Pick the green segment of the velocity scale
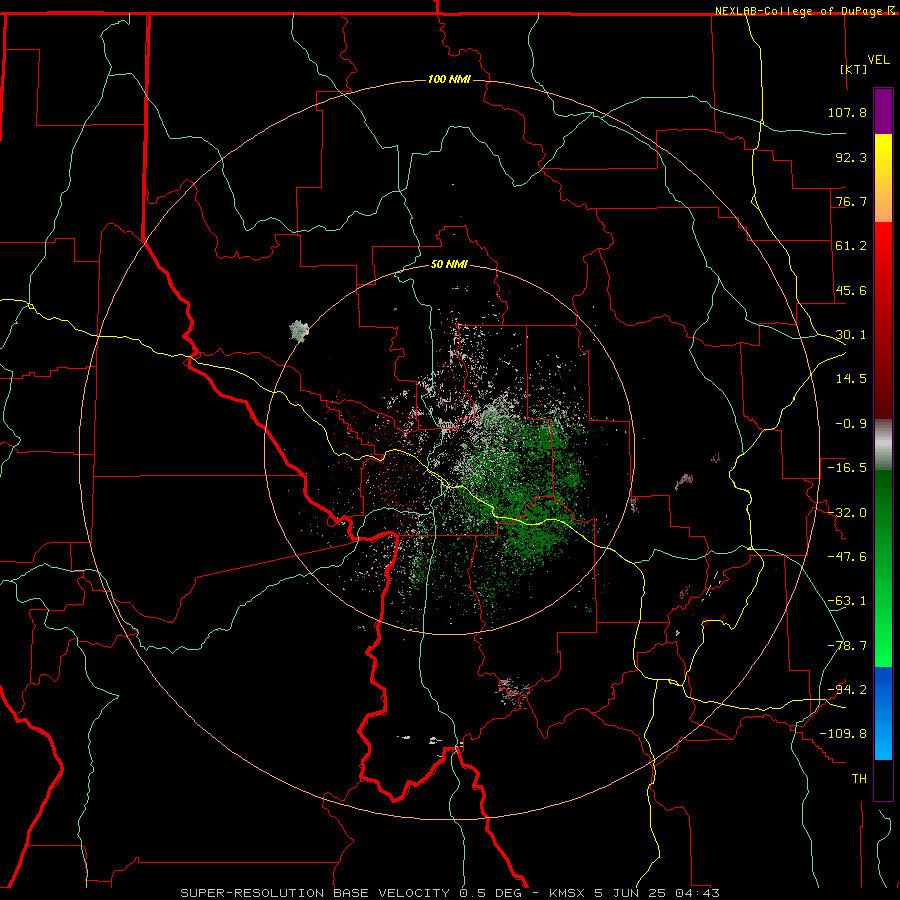The image size is (900, 900). 883,568
